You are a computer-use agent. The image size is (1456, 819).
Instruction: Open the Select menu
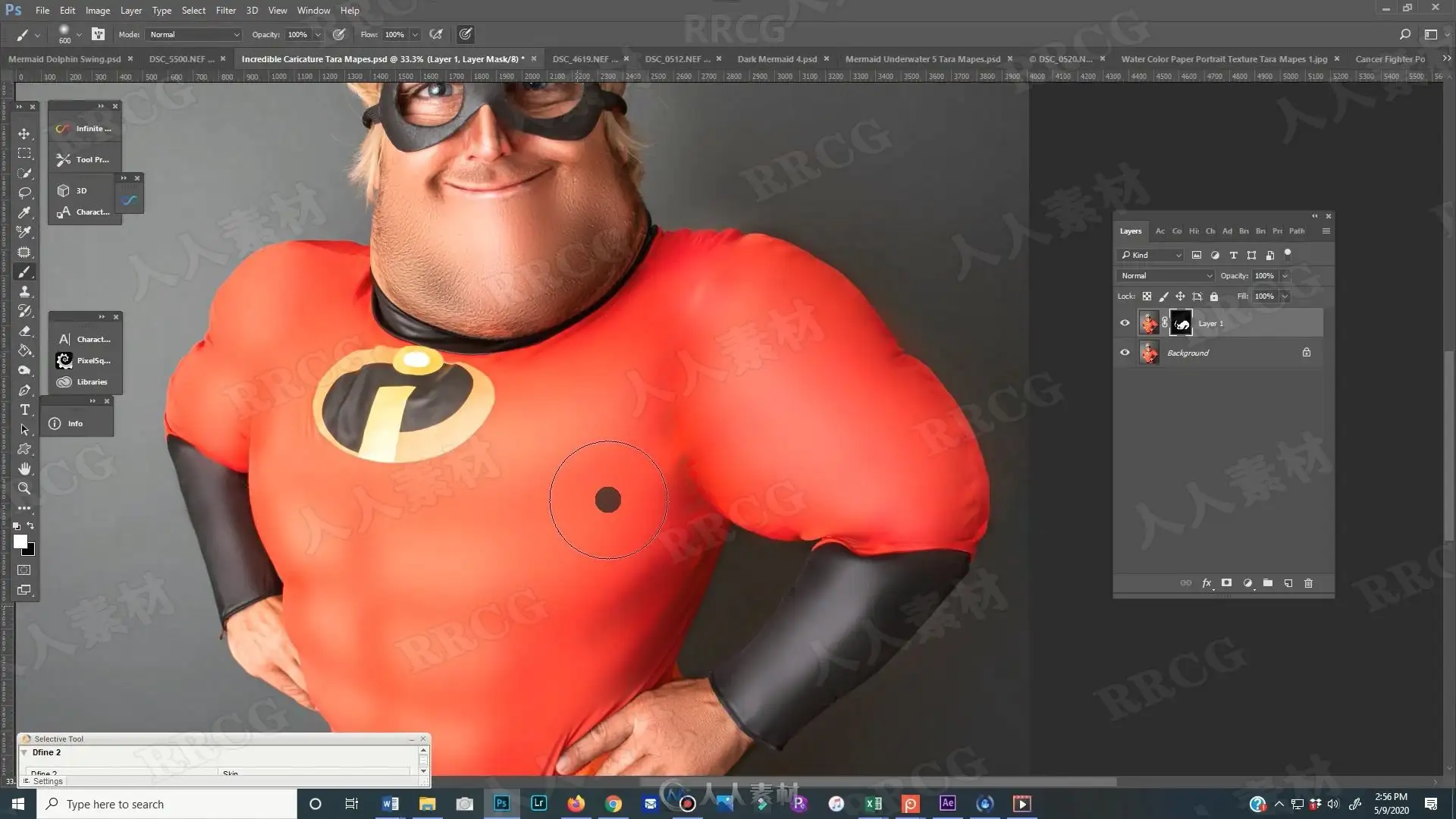click(x=193, y=11)
